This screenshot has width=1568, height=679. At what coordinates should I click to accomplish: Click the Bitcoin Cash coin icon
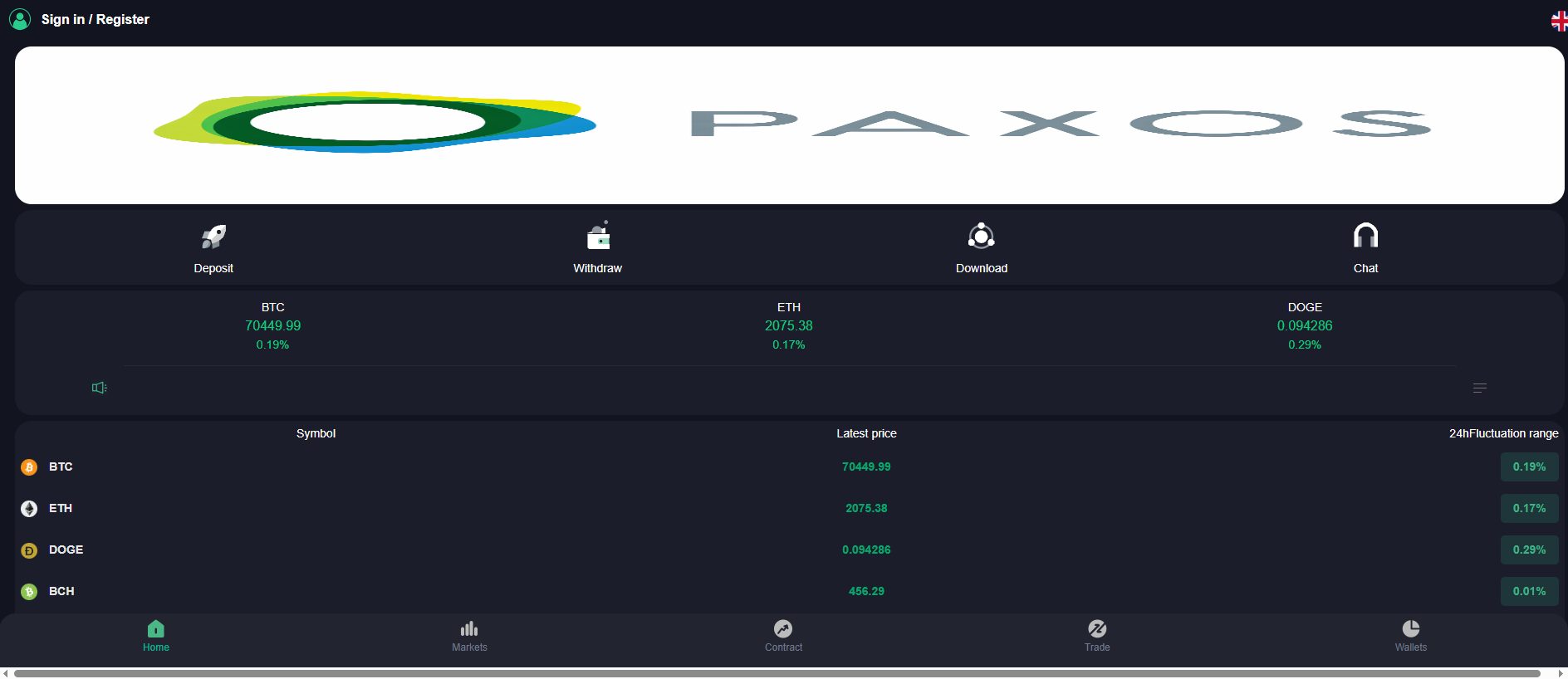29,592
